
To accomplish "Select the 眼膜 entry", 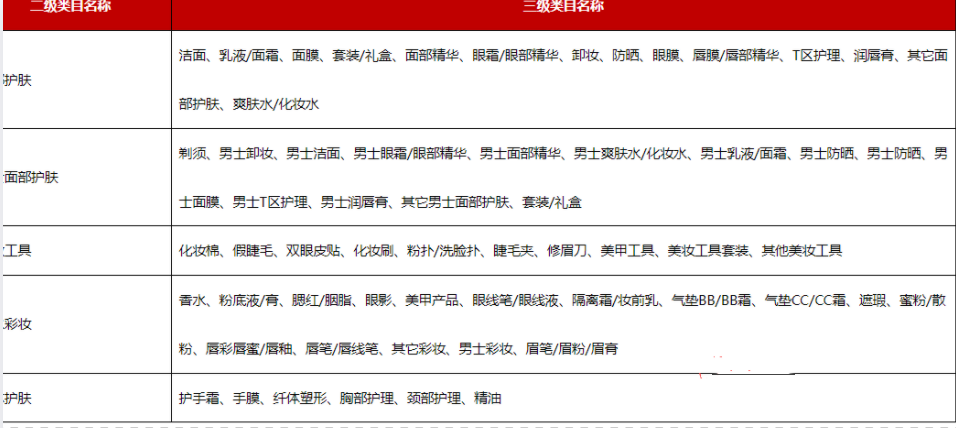I will point(665,55).
